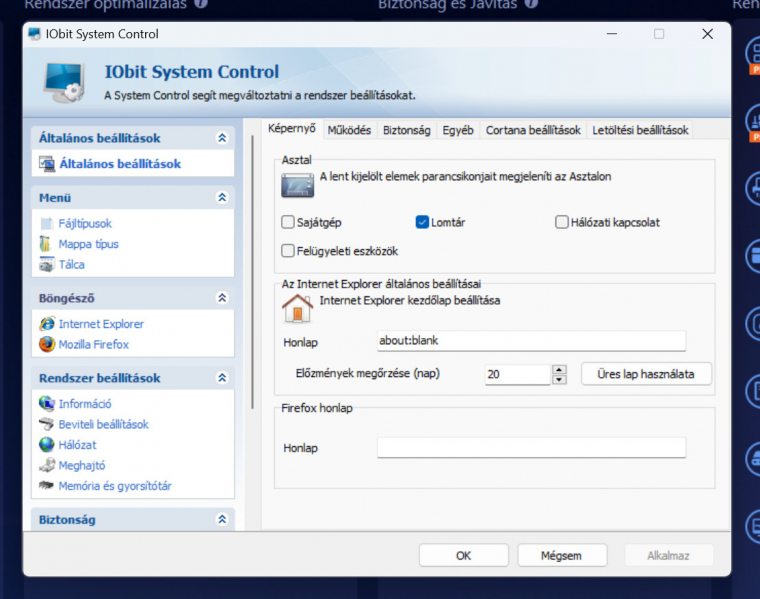Image resolution: width=760 pixels, height=599 pixels.
Task: Collapse the Menü section chevron
Action: point(222,197)
